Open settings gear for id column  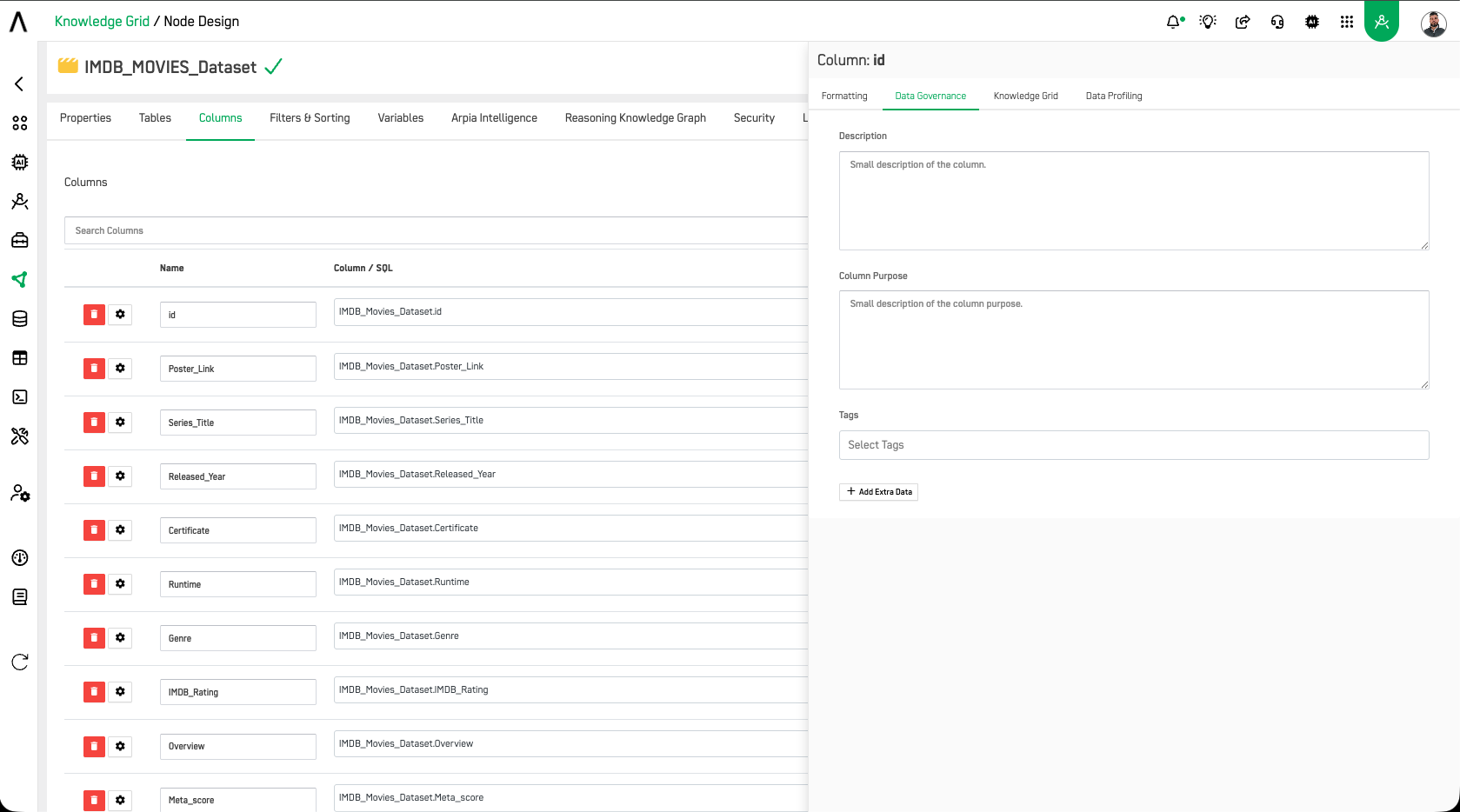pos(120,314)
